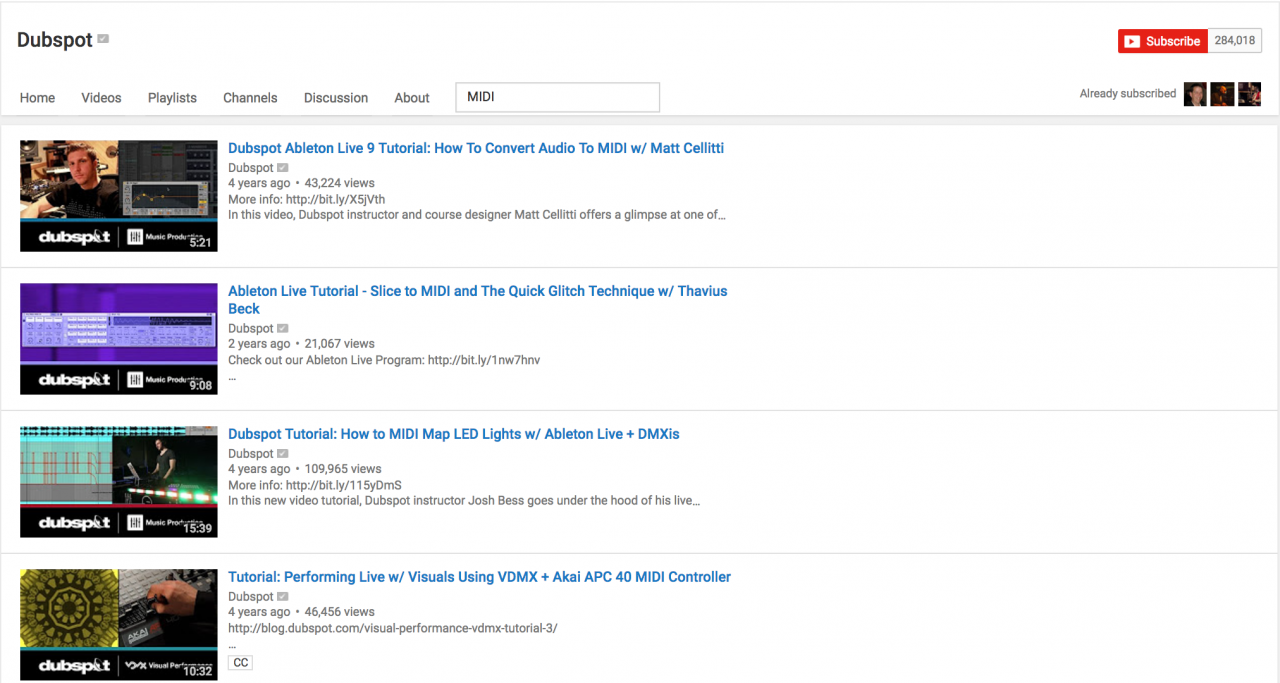Image resolution: width=1280 pixels, height=683 pixels.
Task: Click the verified badge beside the Dubspot channel title
Action: tap(103, 40)
